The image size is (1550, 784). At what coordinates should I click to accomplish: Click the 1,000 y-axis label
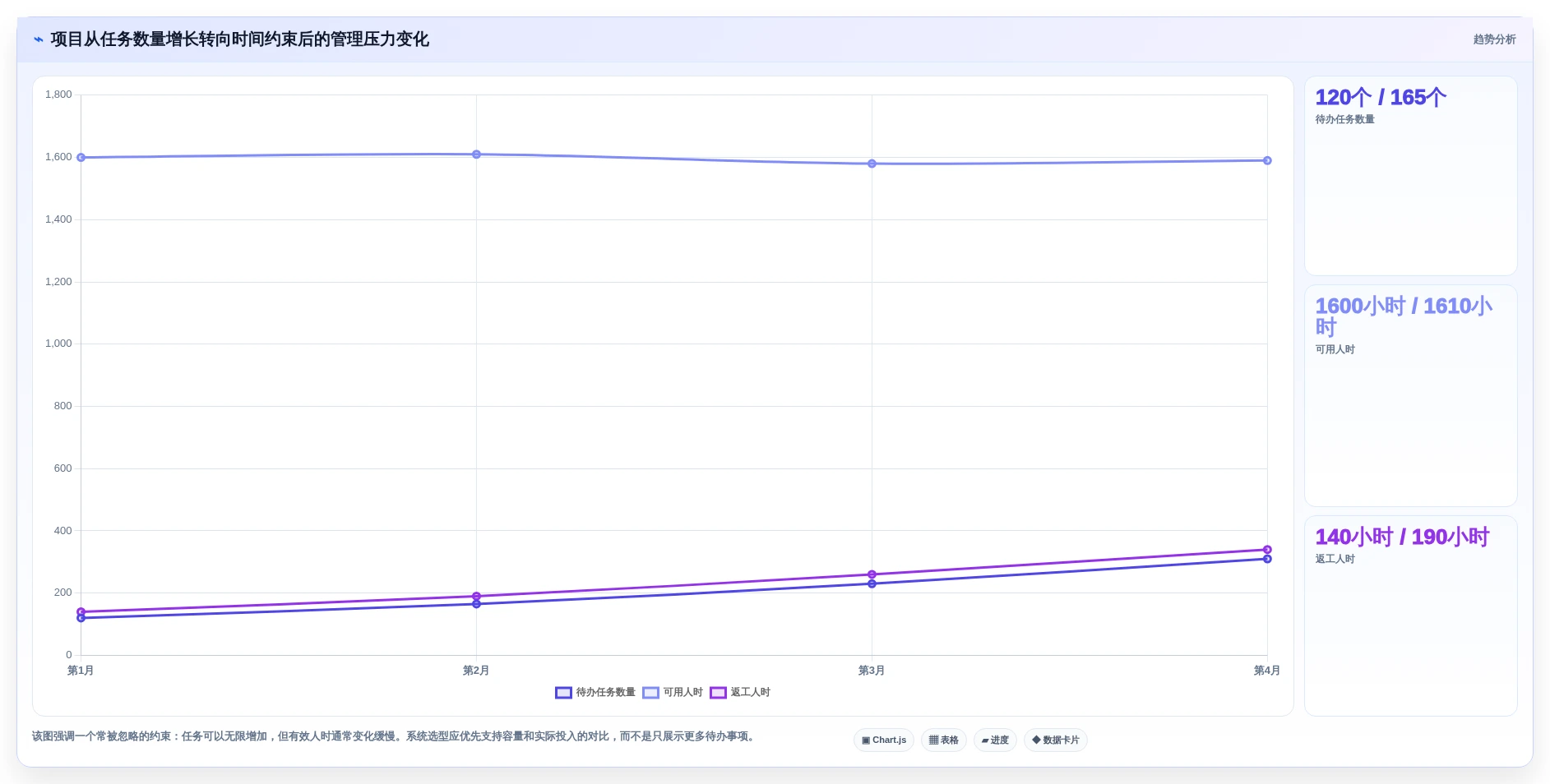pyautogui.click(x=58, y=344)
